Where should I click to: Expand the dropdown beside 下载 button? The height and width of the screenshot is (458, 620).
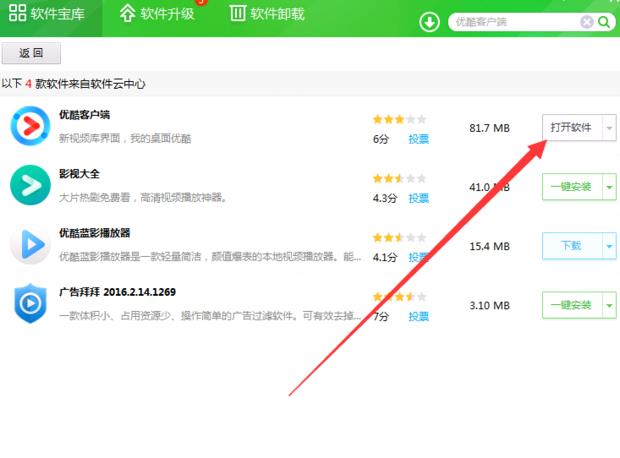coord(609,246)
